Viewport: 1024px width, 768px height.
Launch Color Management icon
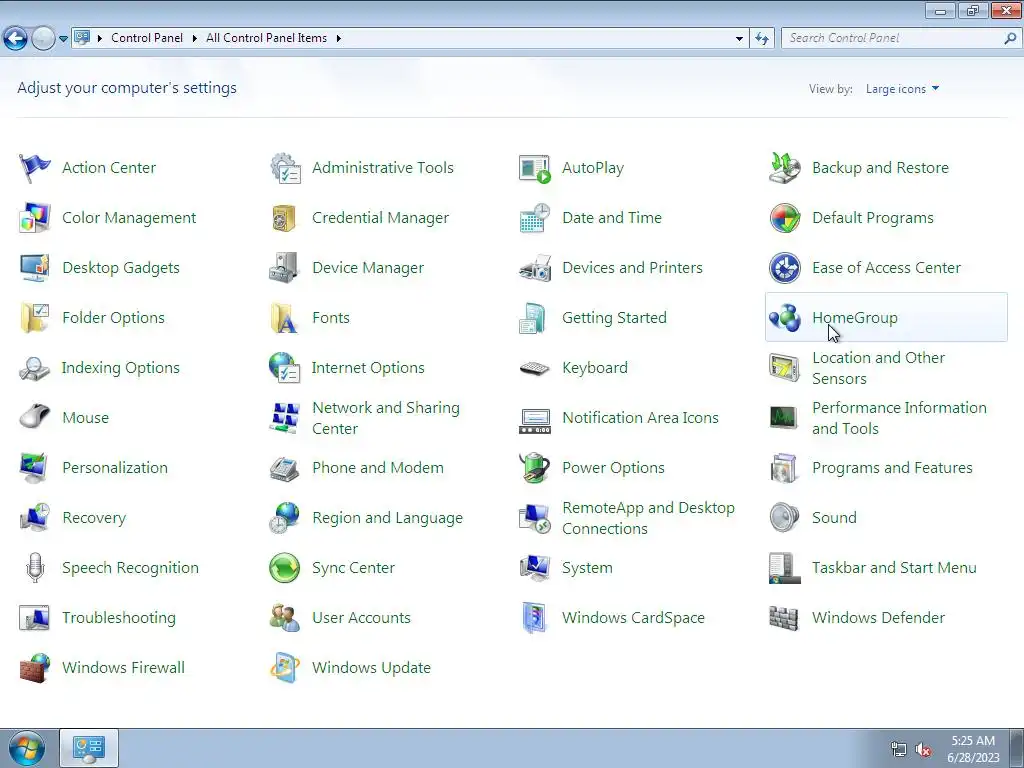(35, 218)
